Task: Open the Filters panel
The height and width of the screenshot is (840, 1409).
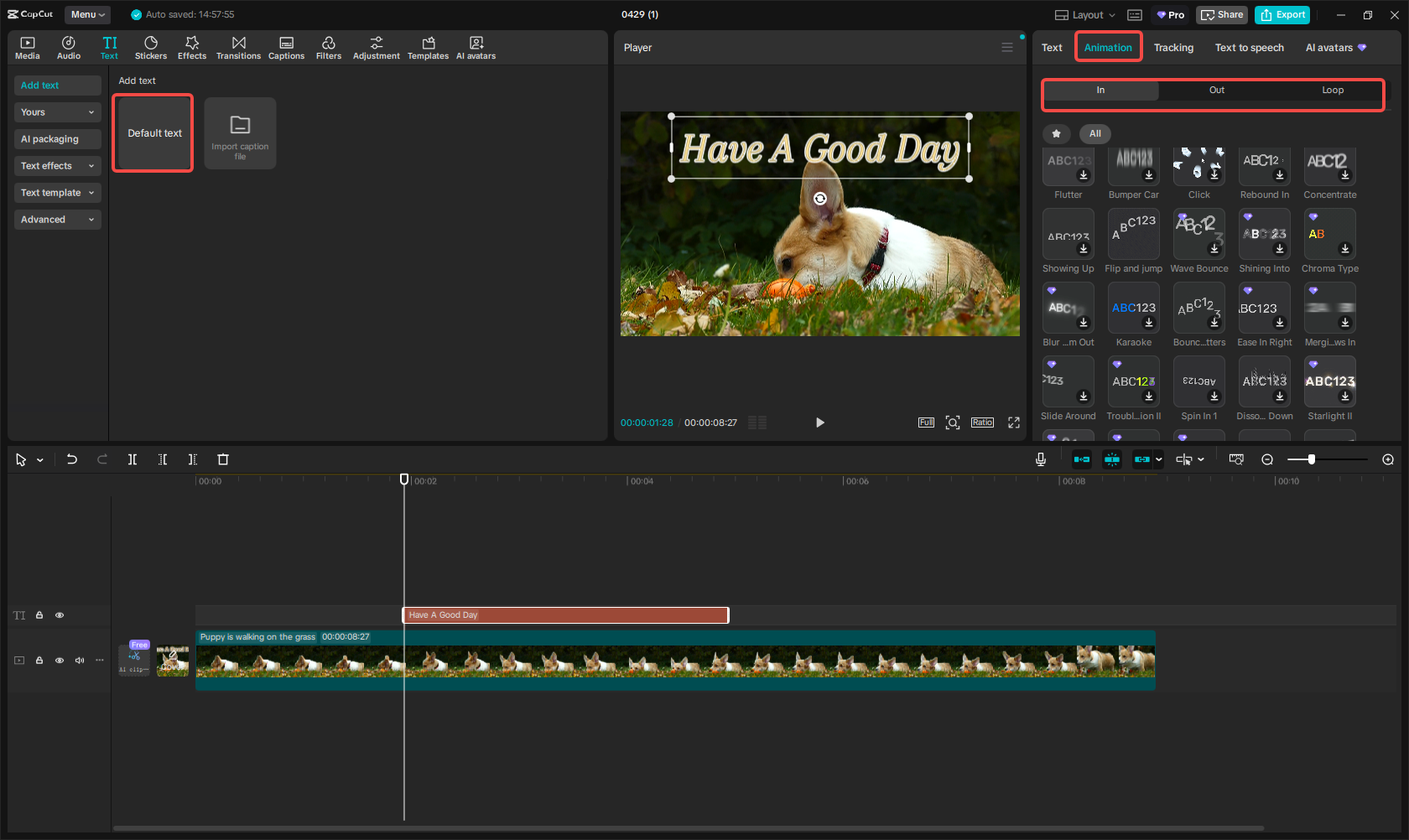Action: click(x=329, y=47)
